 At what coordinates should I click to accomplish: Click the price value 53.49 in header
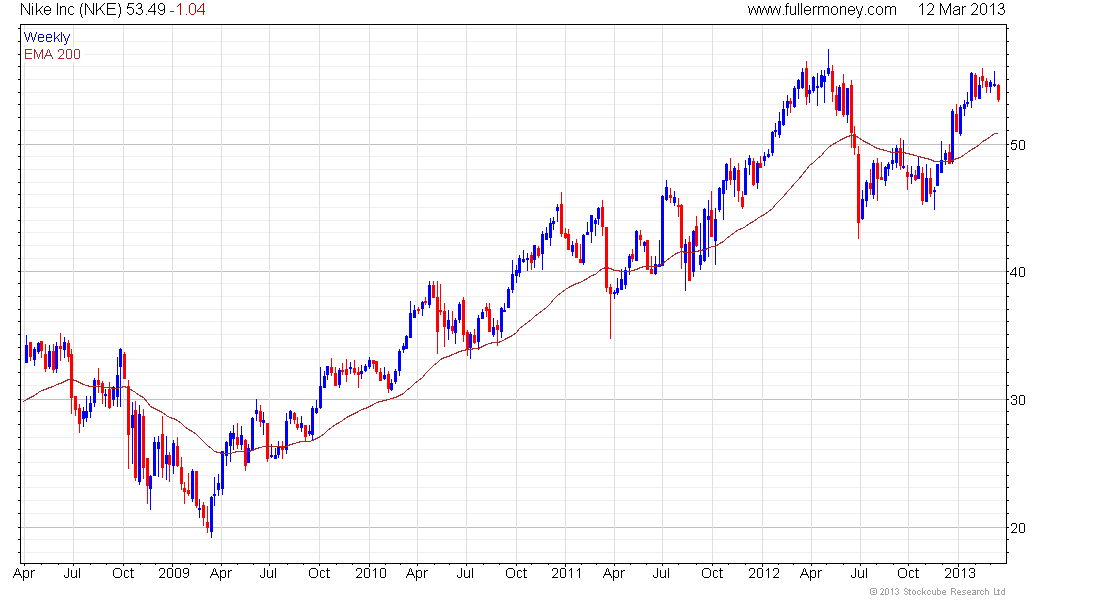[145, 10]
